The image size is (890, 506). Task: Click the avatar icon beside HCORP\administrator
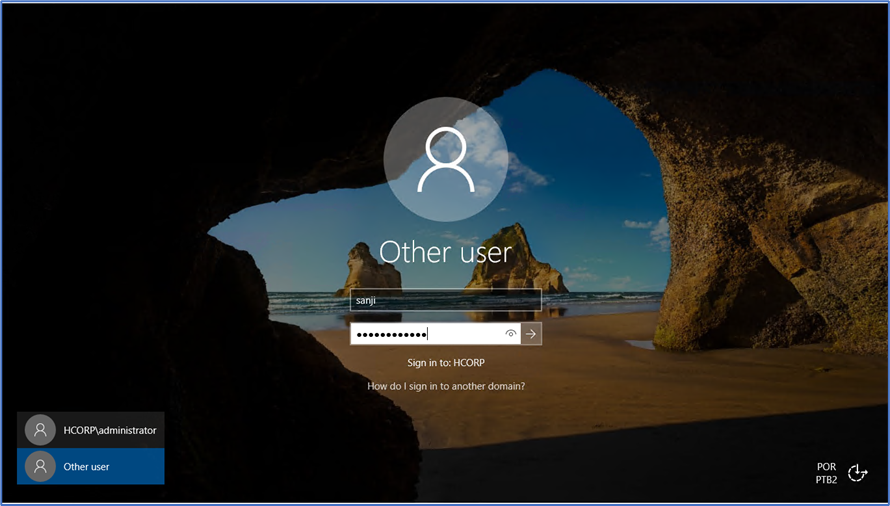40,430
